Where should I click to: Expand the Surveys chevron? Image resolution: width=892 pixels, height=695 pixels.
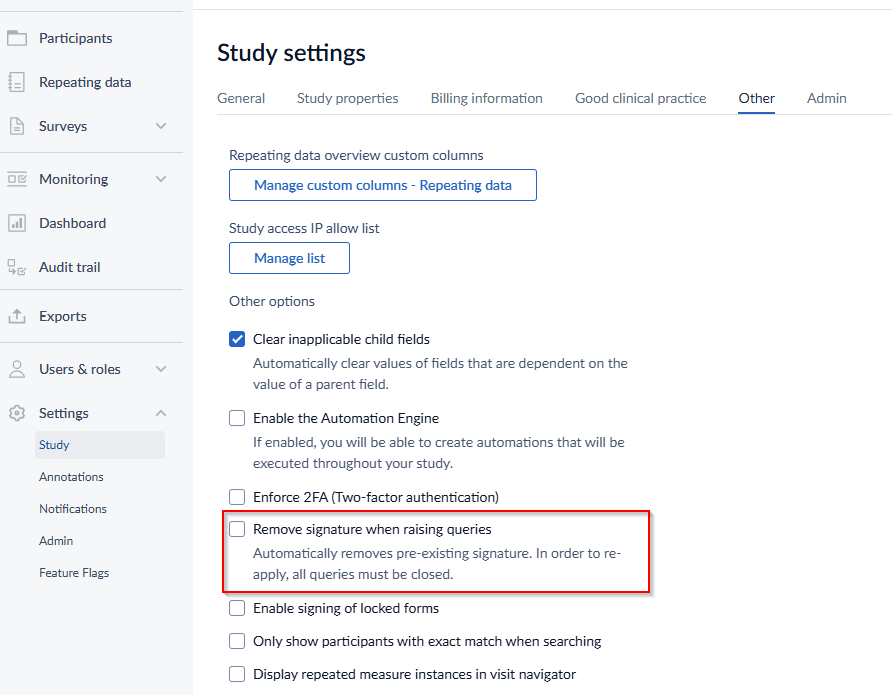coord(161,126)
